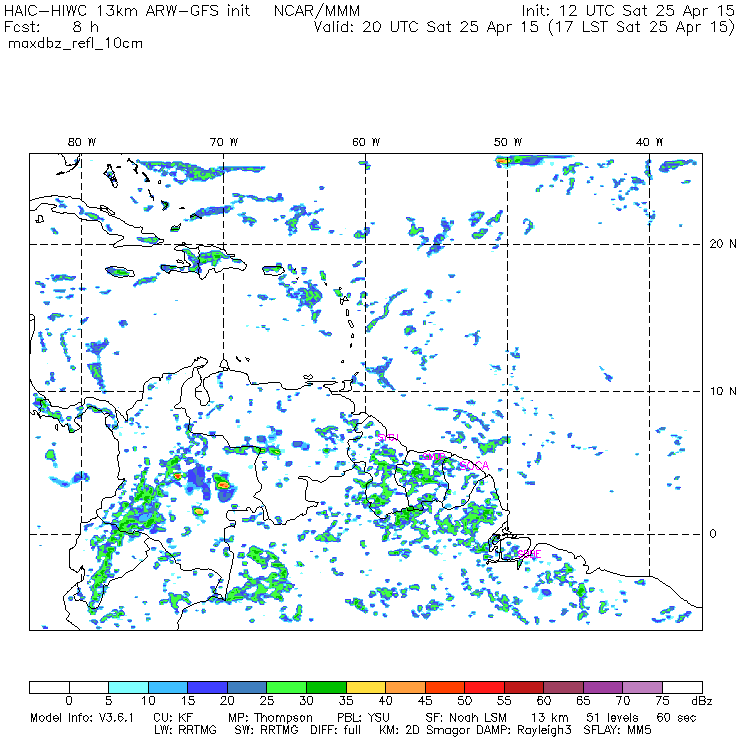Click the '70 W' longitude label
This screenshot has height=740, width=740.
point(224,142)
